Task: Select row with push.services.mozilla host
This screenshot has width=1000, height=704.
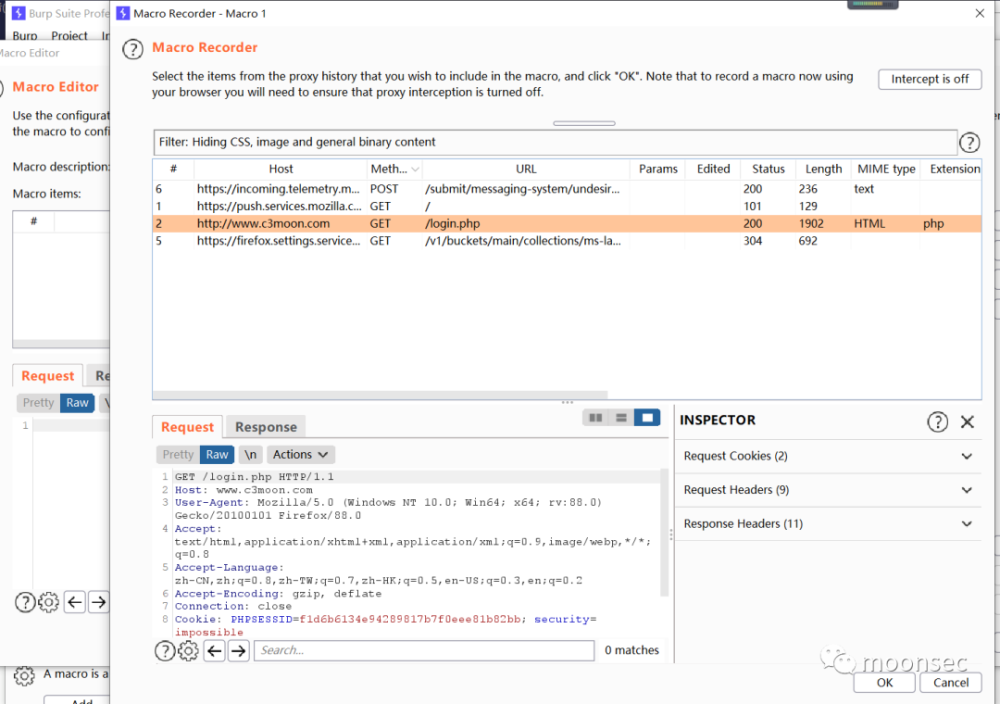Action: [x=566, y=206]
